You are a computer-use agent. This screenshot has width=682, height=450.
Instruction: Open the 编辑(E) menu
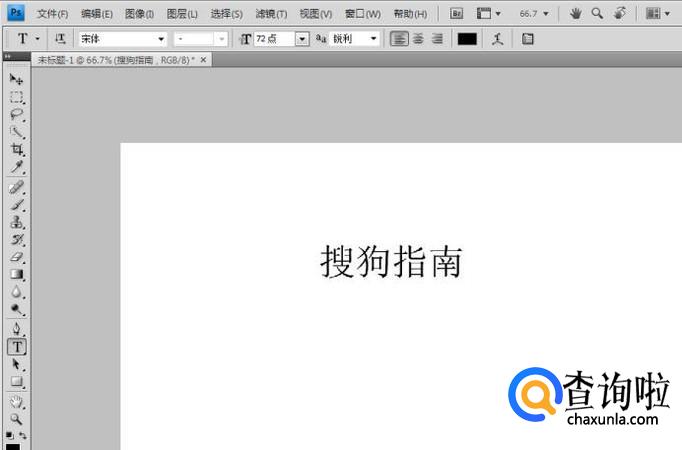tap(97, 14)
